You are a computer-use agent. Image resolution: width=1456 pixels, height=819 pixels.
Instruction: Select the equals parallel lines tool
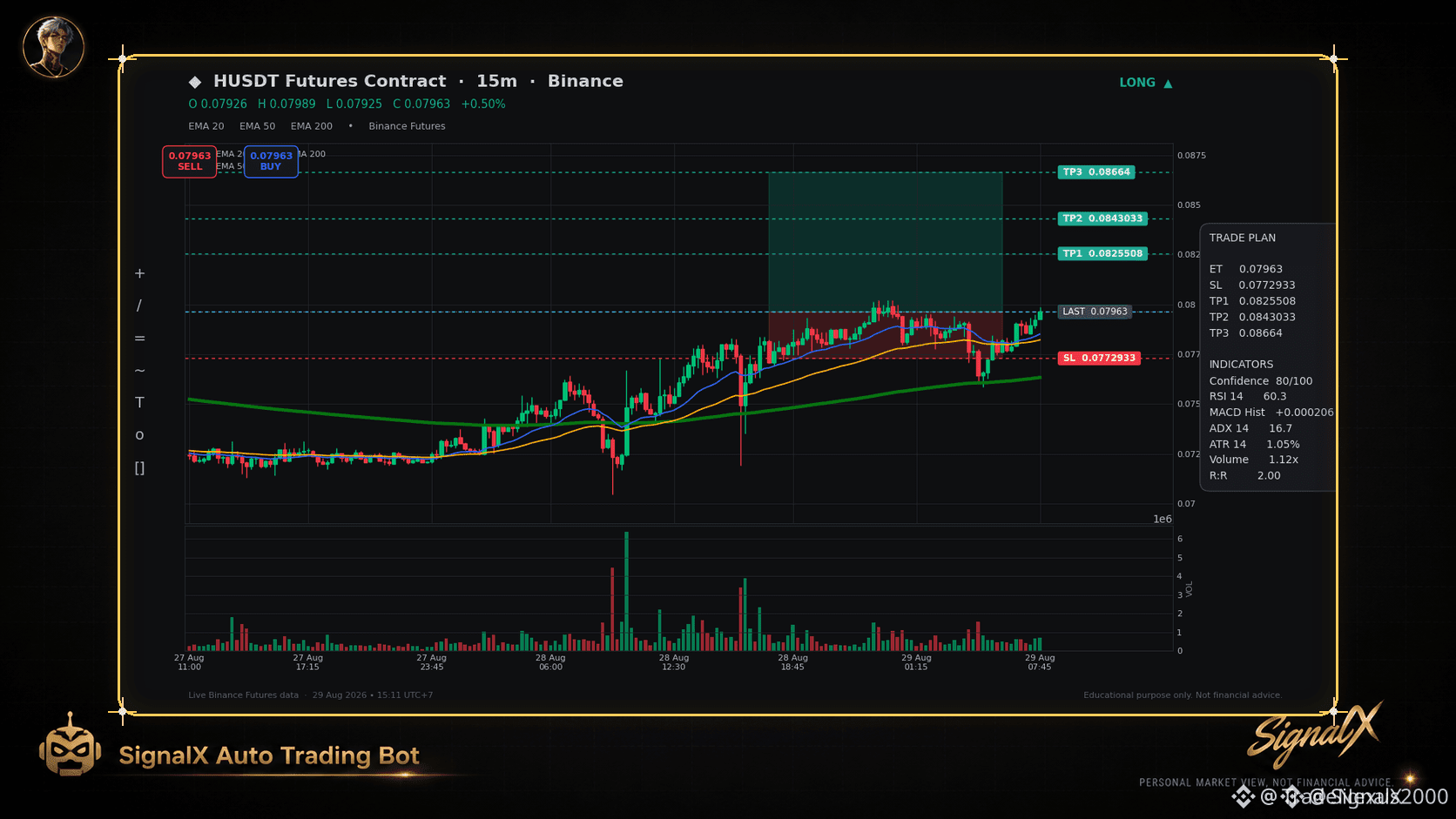tap(139, 338)
